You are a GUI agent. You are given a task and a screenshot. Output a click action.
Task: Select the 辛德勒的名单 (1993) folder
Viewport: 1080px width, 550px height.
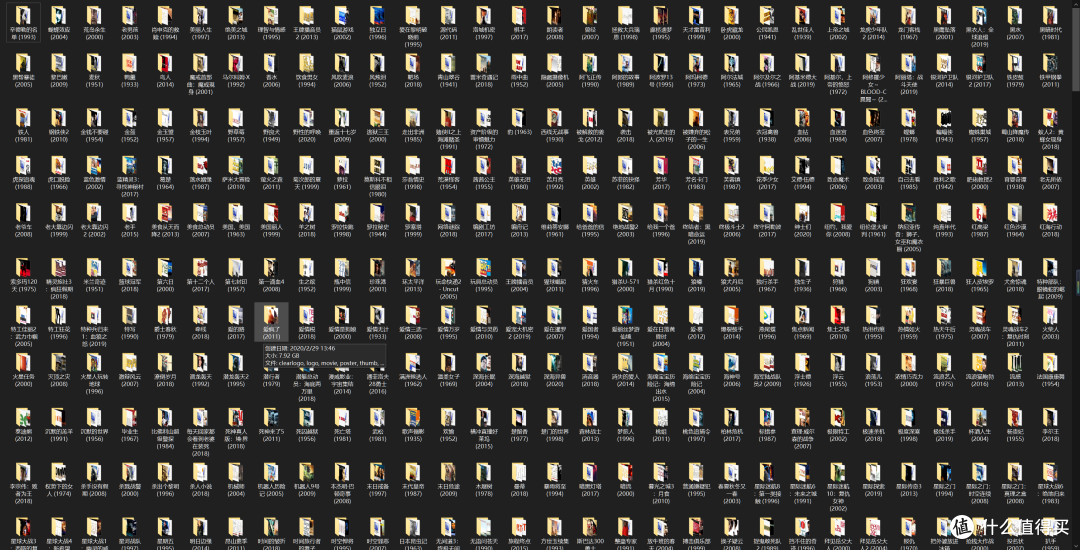23,23
